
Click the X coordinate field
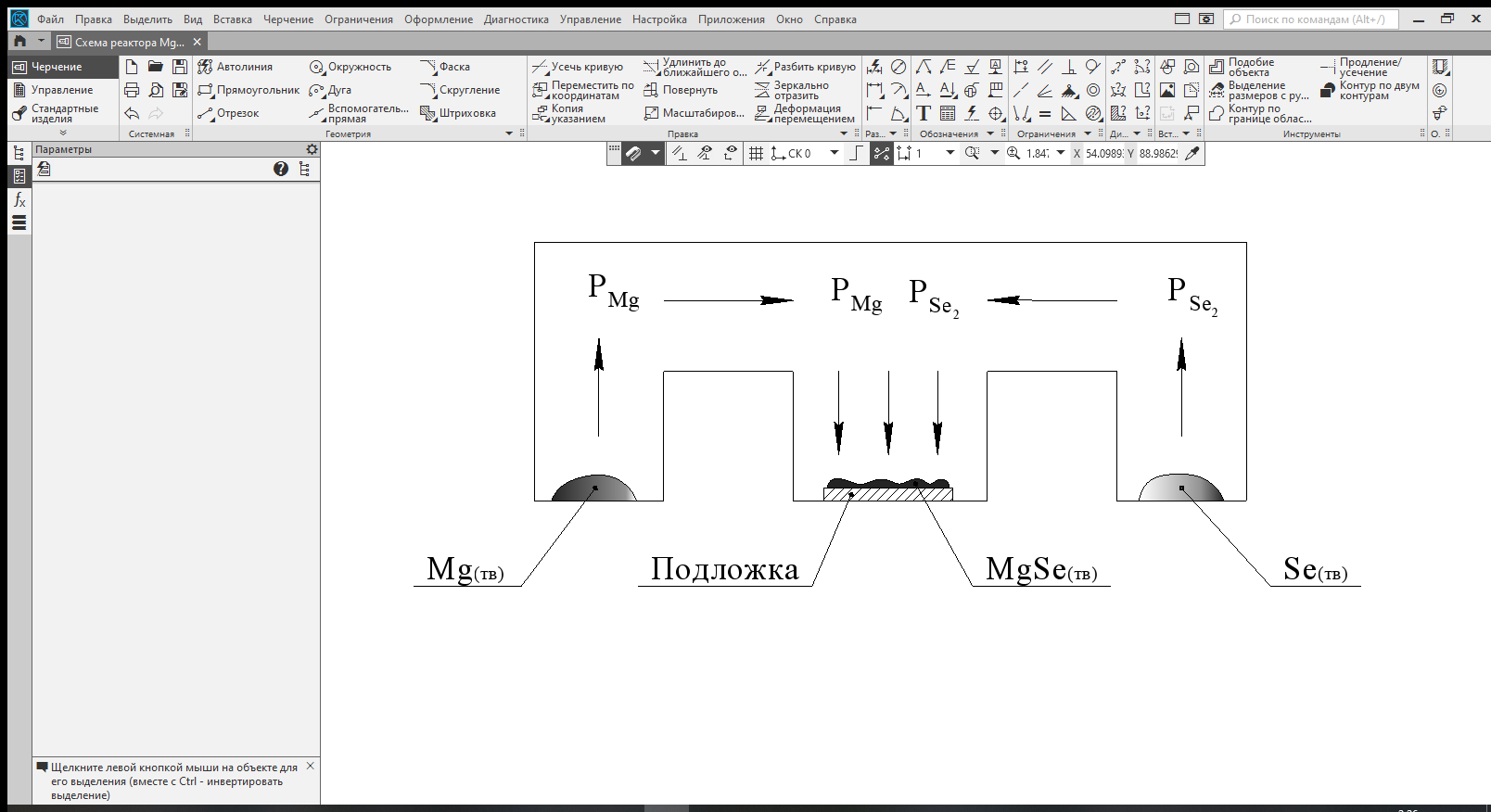click(1103, 153)
